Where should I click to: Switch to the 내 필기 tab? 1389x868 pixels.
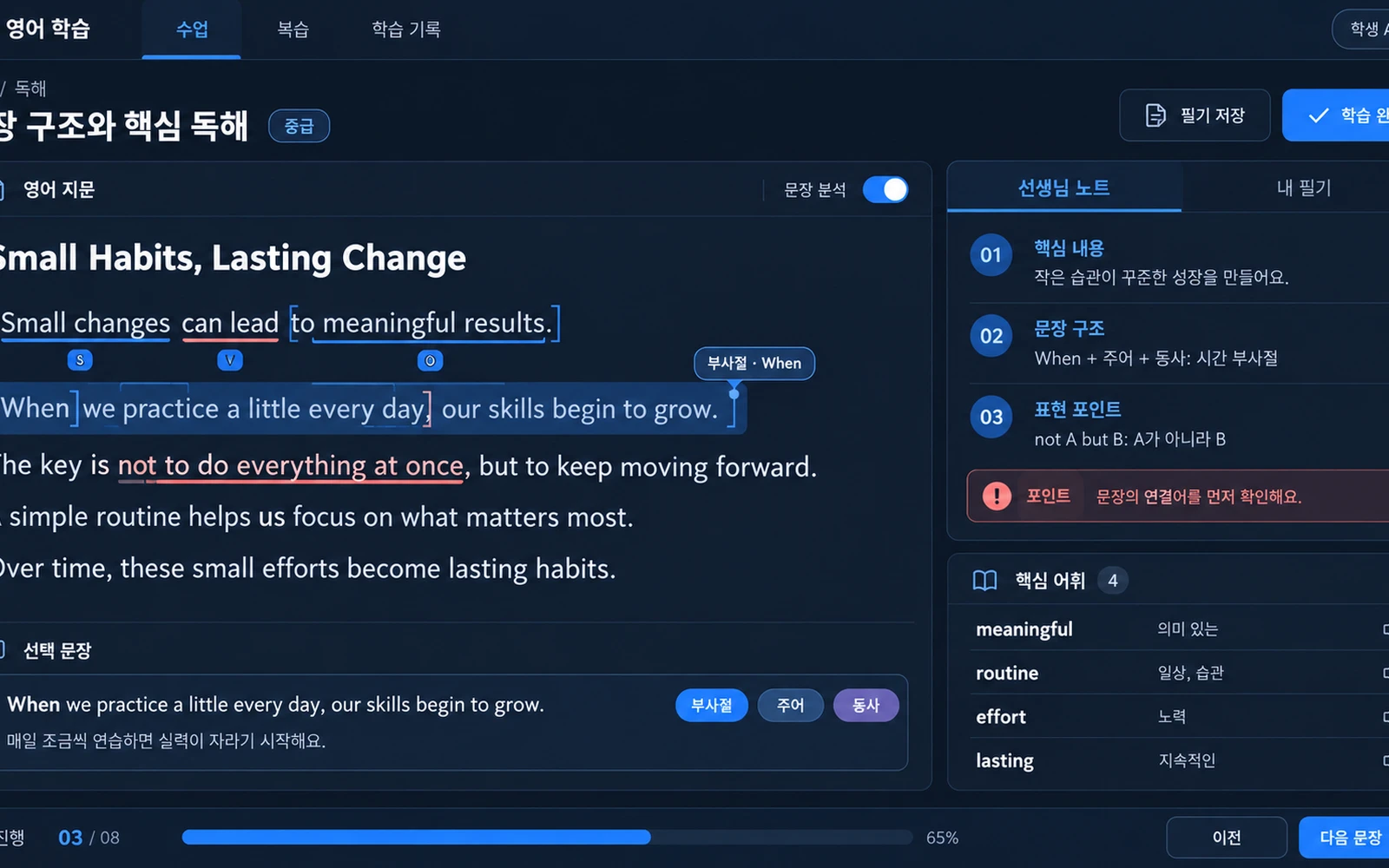pos(1304,187)
